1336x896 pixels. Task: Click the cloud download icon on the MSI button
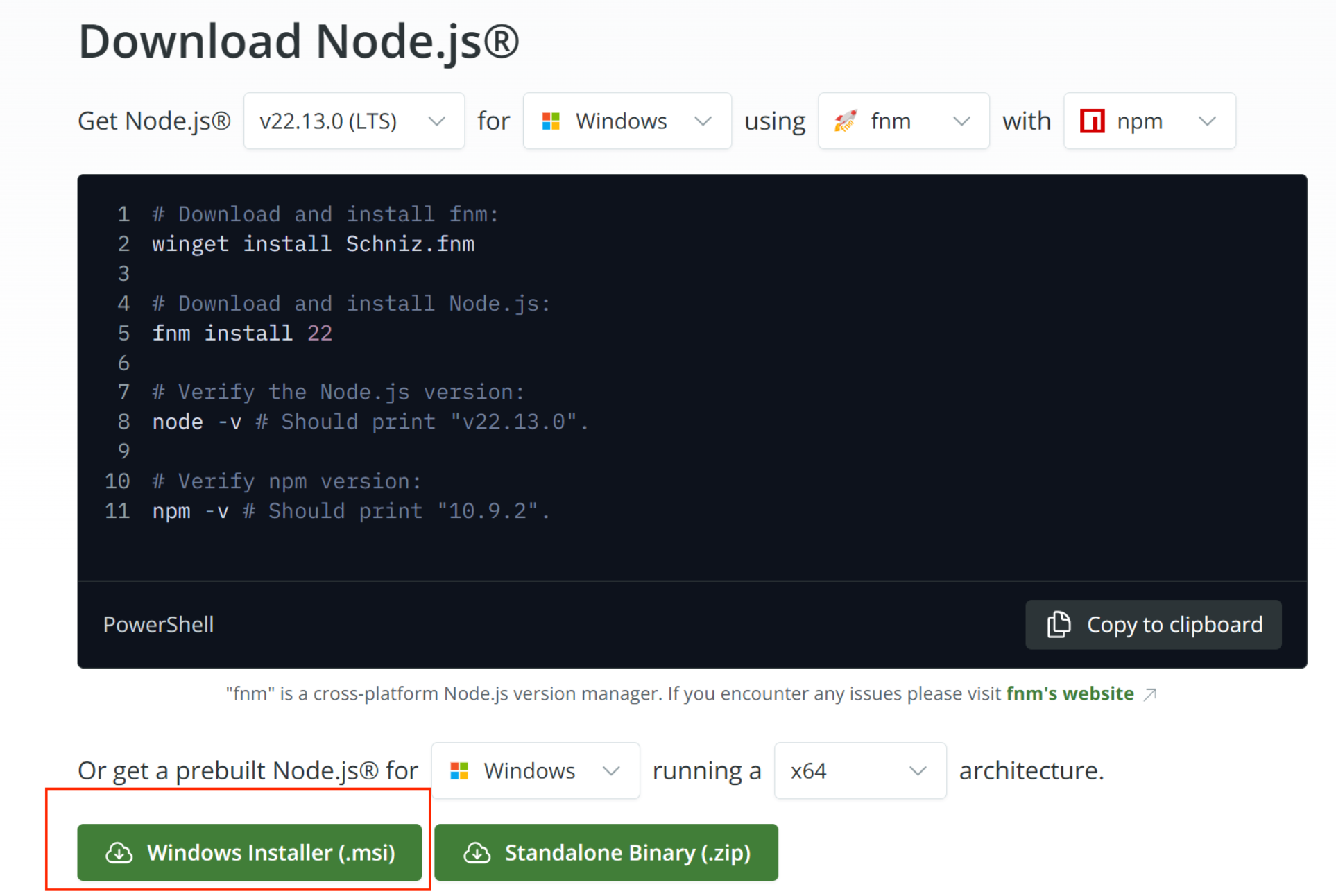tap(119, 852)
